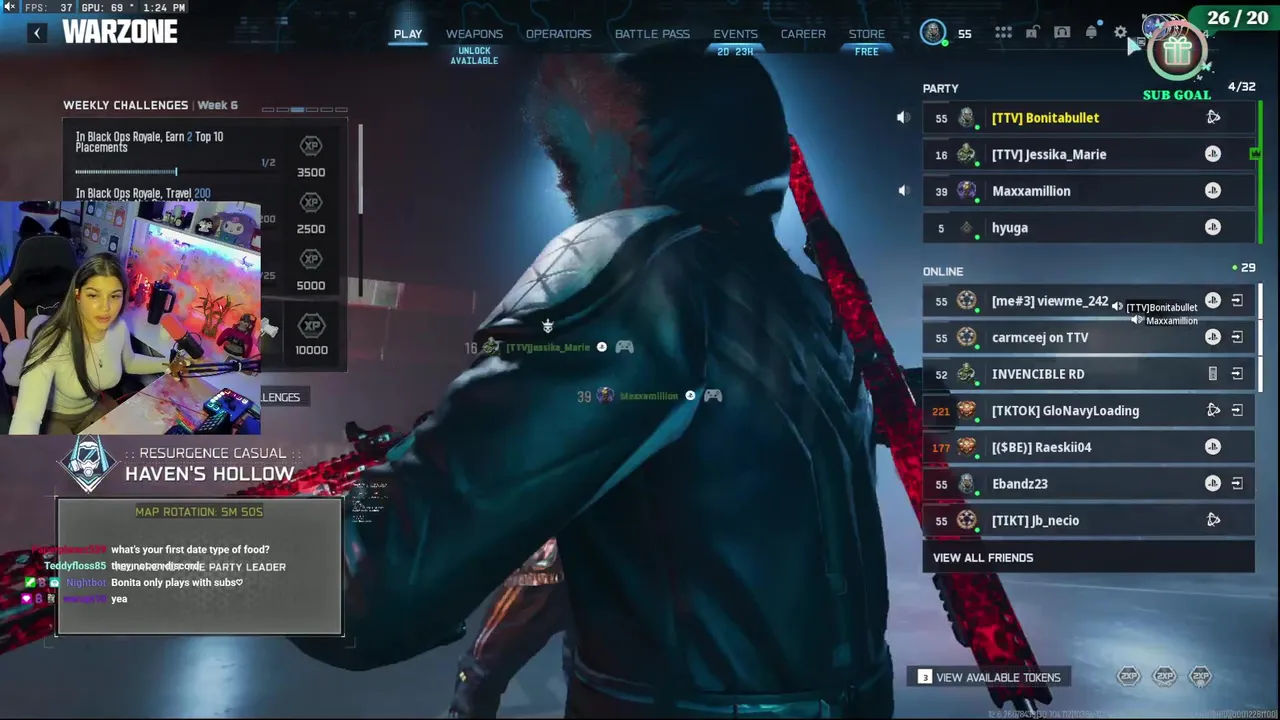Image resolution: width=1280 pixels, height=720 pixels.
Task: Open the BATTLE PASS tab
Action: [x=652, y=34]
